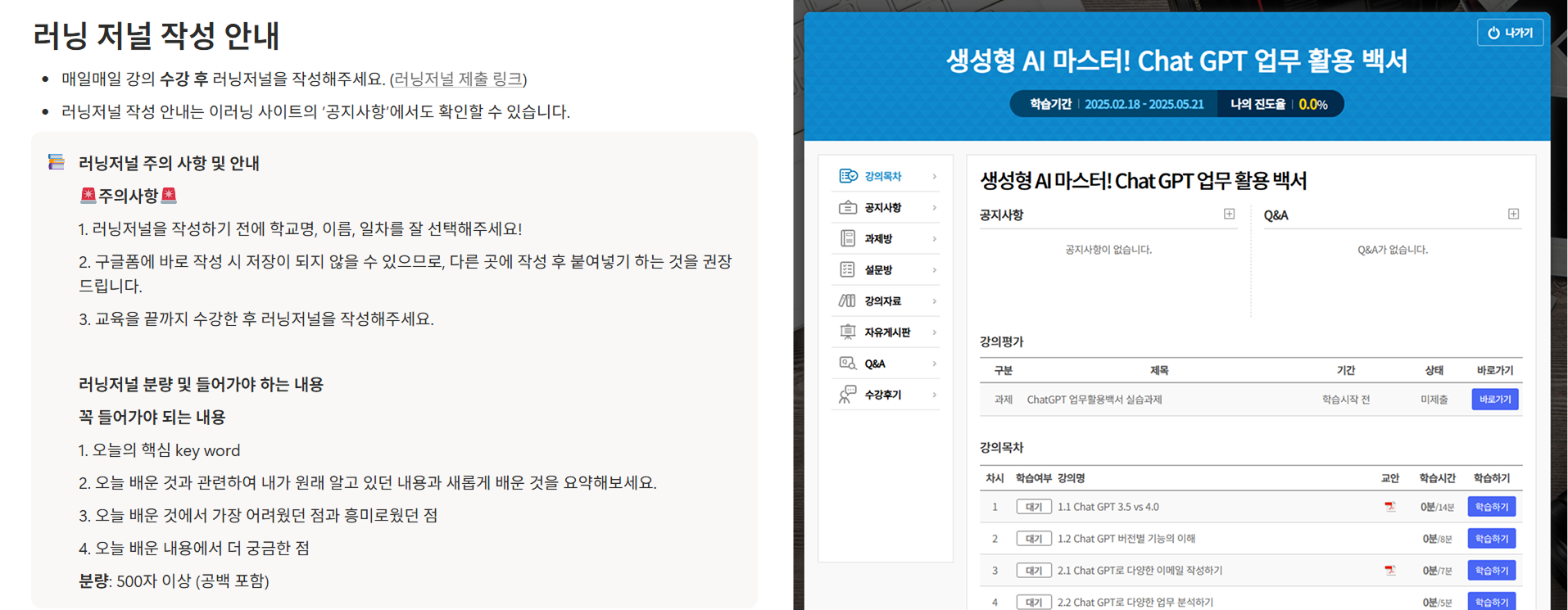The width and height of the screenshot is (1568, 610).
Task: Click lecture title 1.1 Chat GPT 3.5 vs 4.0
Action: 1108,507
